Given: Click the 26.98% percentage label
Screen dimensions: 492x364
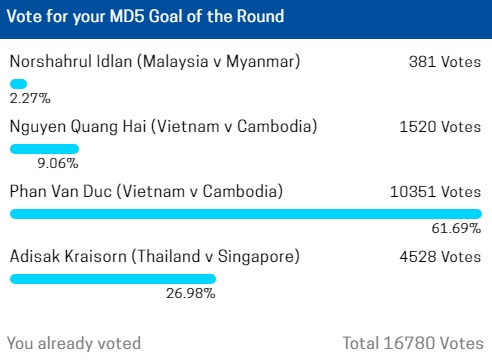Looking at the screenshot, I should [191, 293].
